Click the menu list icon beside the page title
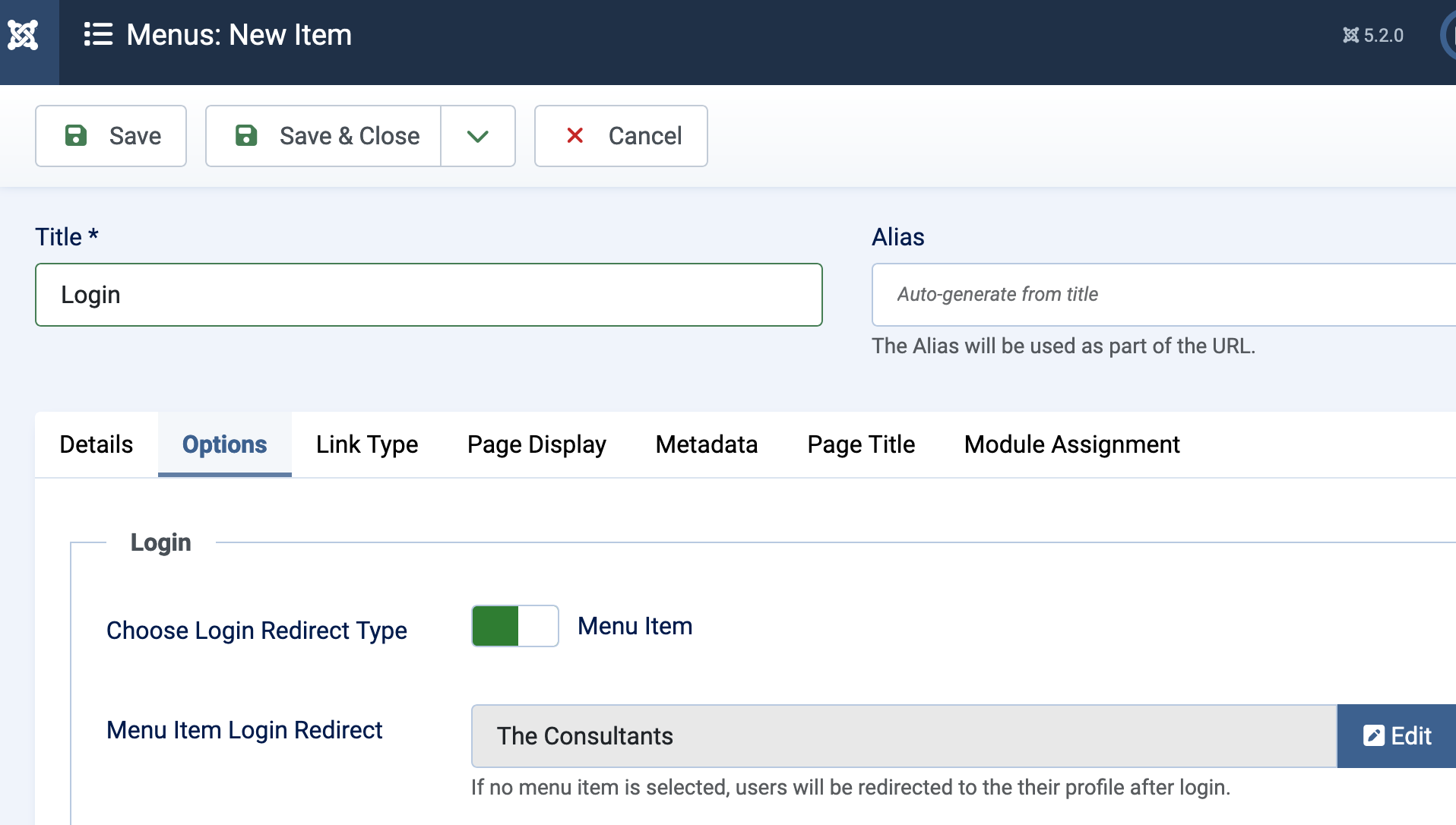The width and height of the screenshot is (1456, 825). [98, 35]
